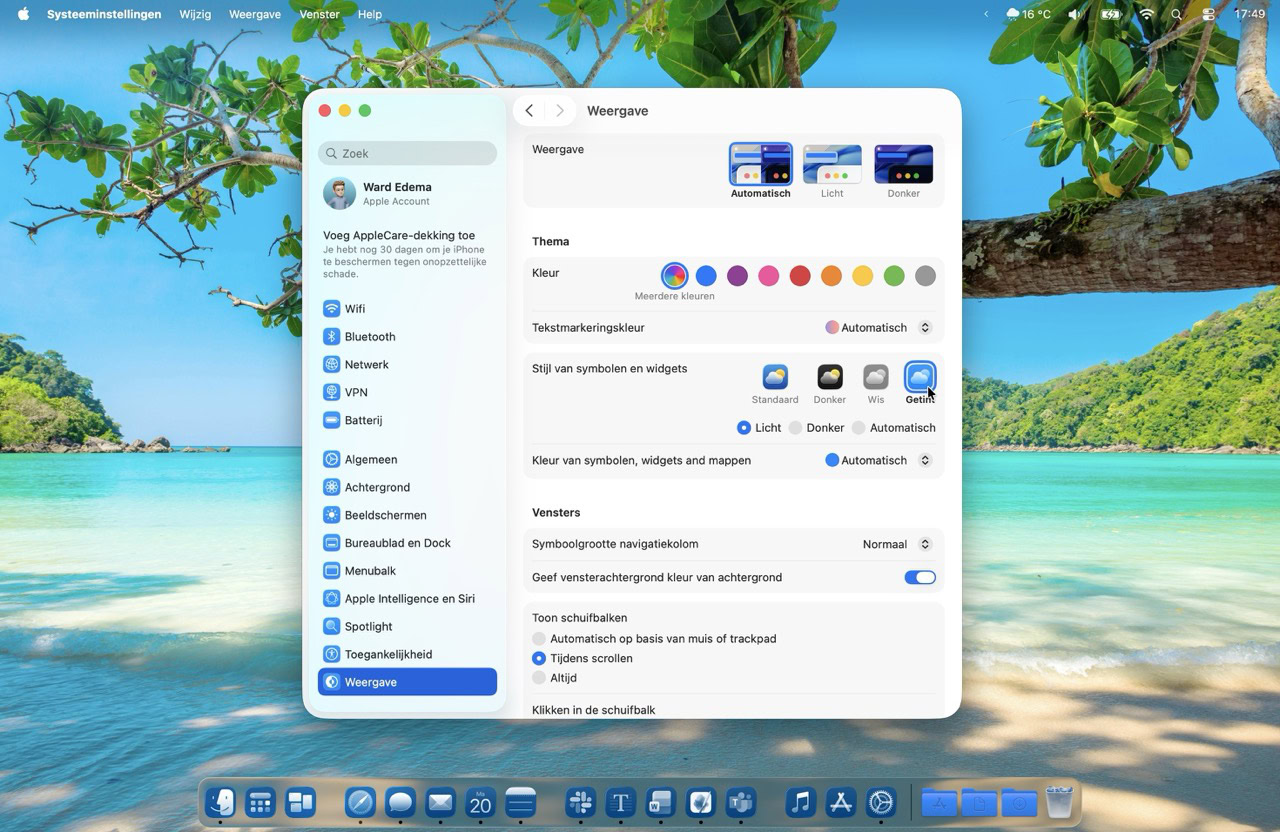The height and width of the screenshot is (832, 1280).
Task: Toggle window background tinting switch off
Action: coord(919,578)
